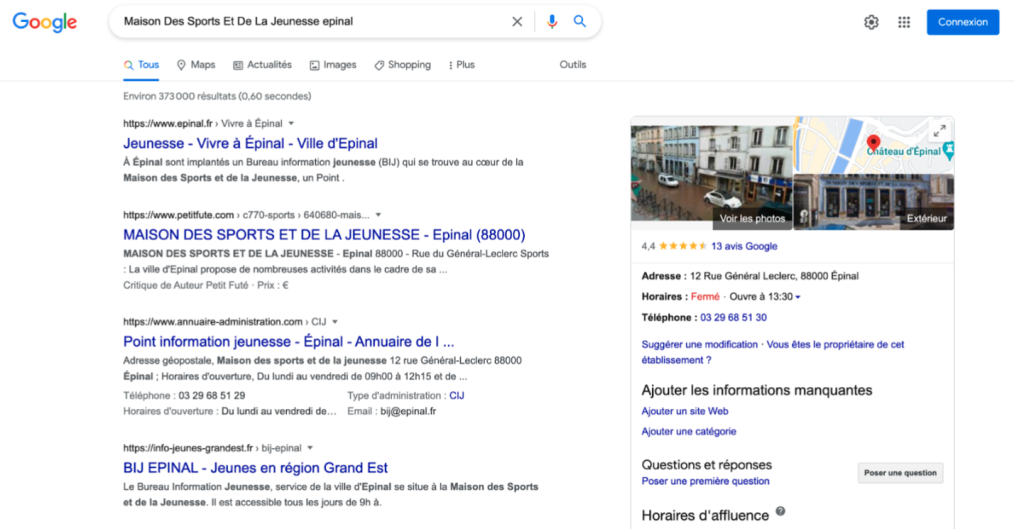Click the https://info-jeunes-grandest.fr URL text
The image size is (1024, 529).
click(188, 448)
